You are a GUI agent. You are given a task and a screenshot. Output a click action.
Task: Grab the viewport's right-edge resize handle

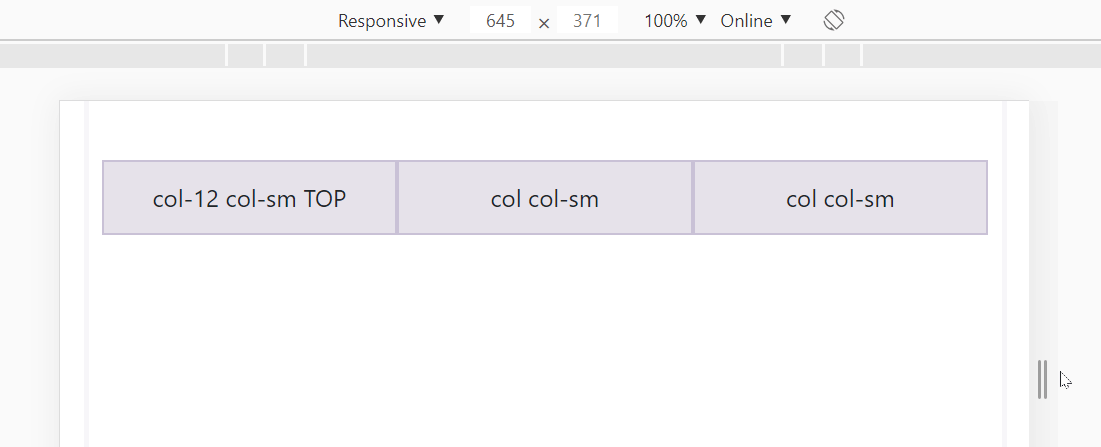pos(1043,380)
